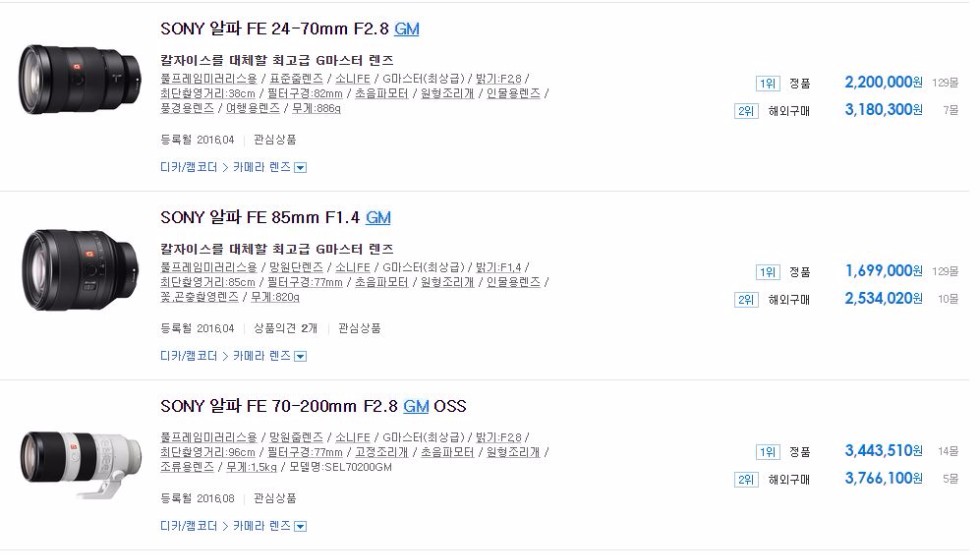Viewport: 980px width, 555px height.
Task: Click the 1위 rank badge for 70-200mm lens
Action: pos(767,452)
